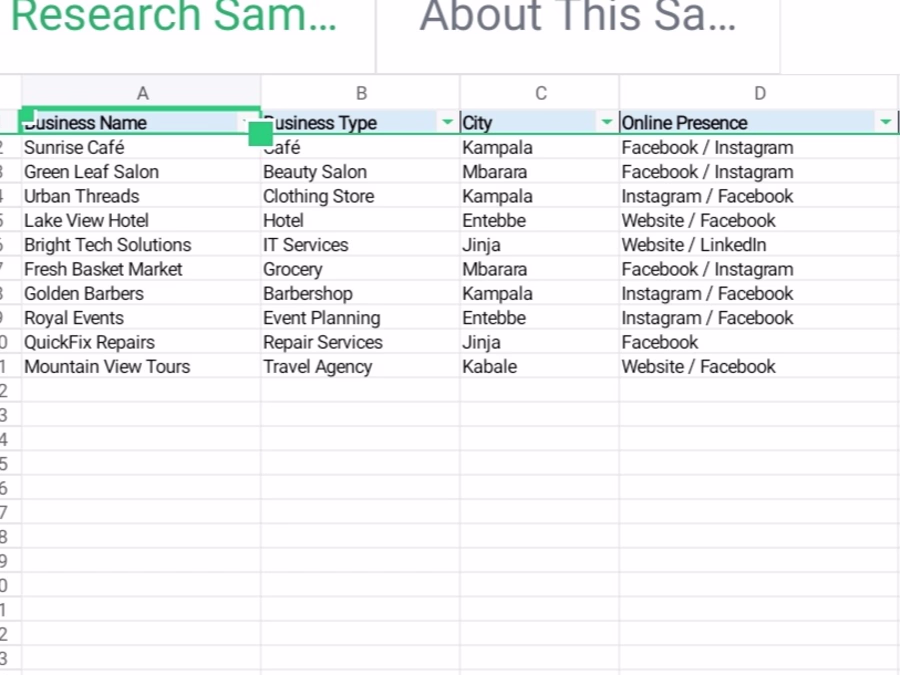Select the Clothing Store cell

pos(360,196)
